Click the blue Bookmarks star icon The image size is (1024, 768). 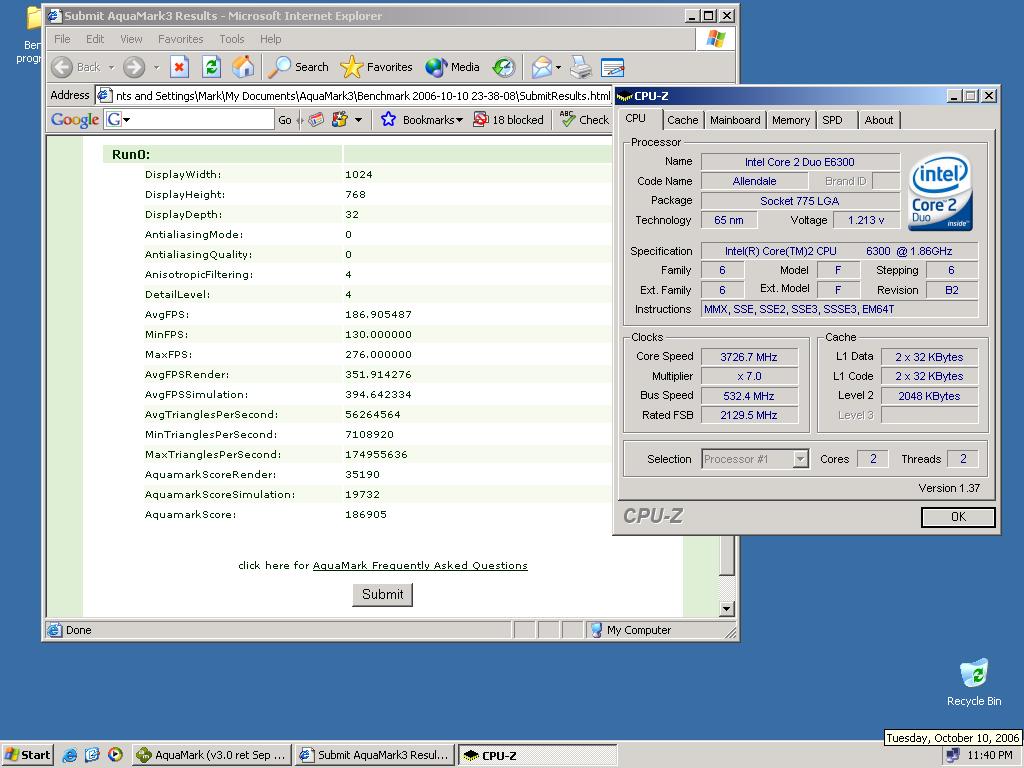point(389,120)
